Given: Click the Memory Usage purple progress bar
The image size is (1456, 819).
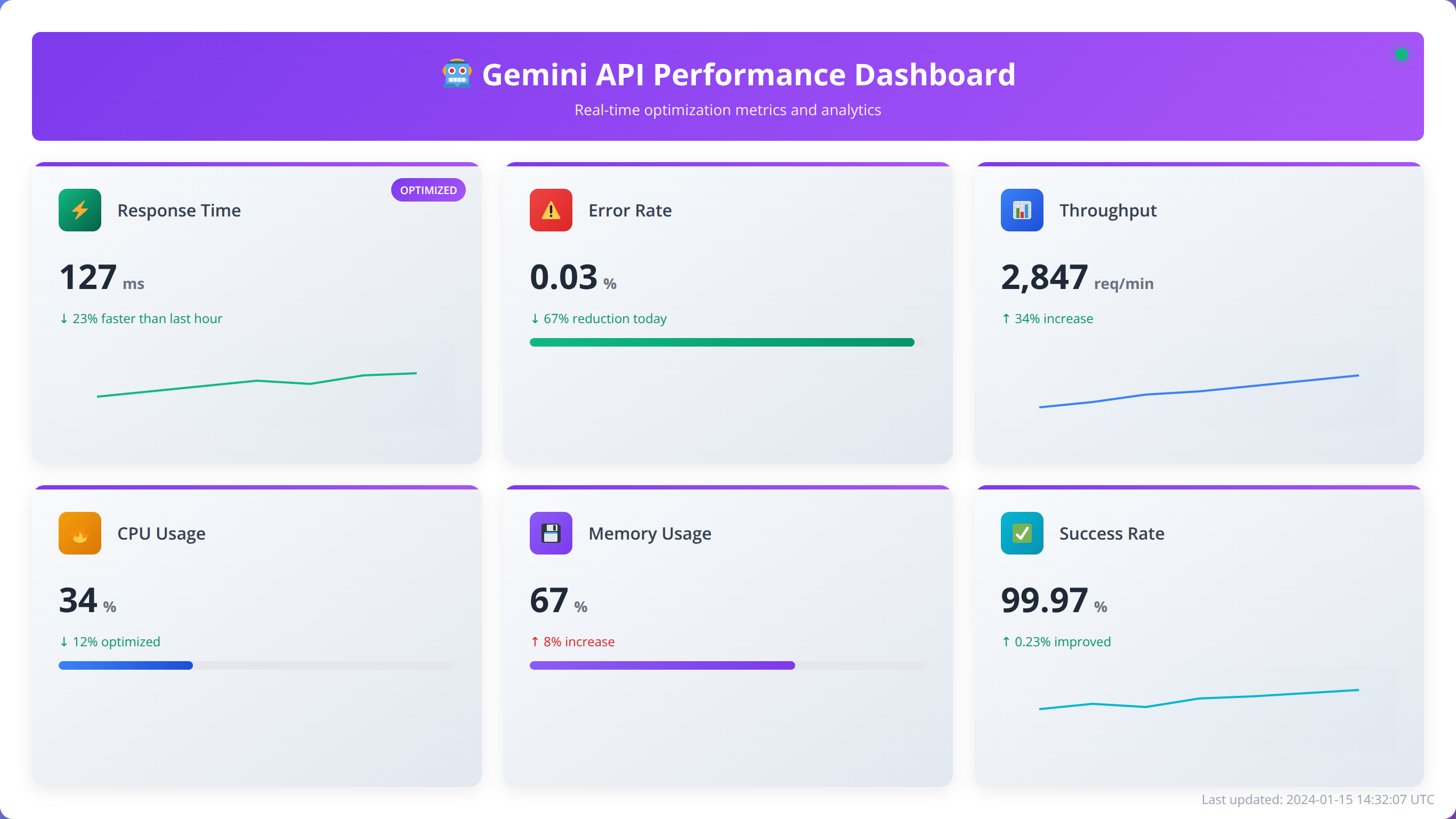Looking at the screenshot, I should point(662,666).
